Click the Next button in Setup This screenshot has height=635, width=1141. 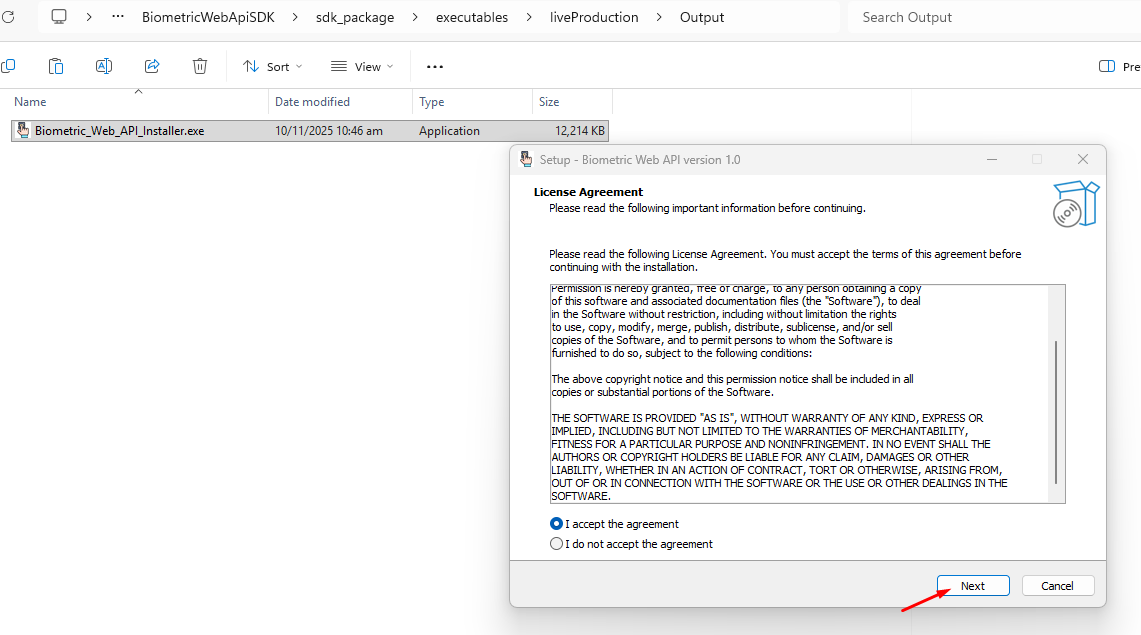973,586
